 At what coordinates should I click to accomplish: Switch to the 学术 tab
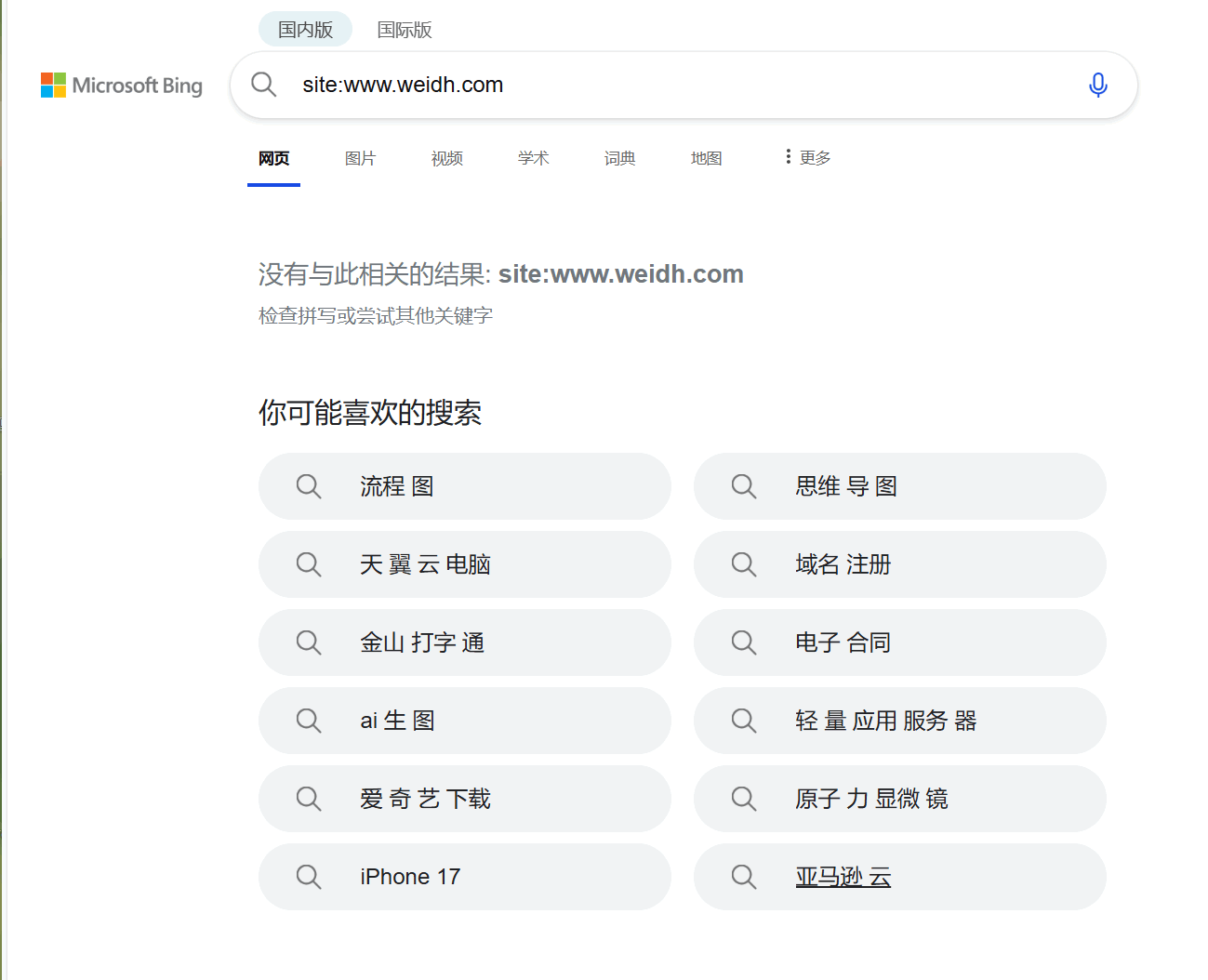pos(533,159)
